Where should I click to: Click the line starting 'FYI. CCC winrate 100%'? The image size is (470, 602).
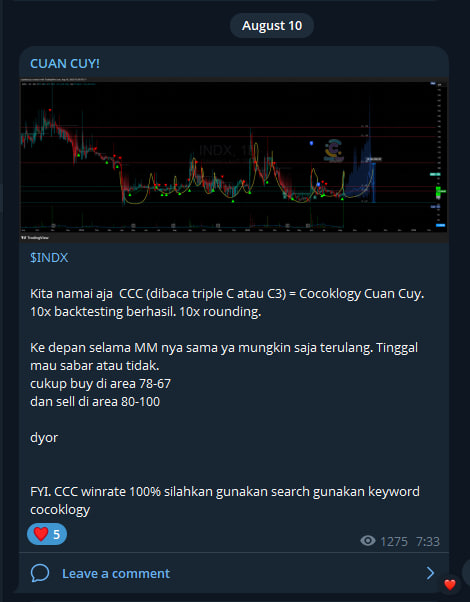(x=225, y=491)
